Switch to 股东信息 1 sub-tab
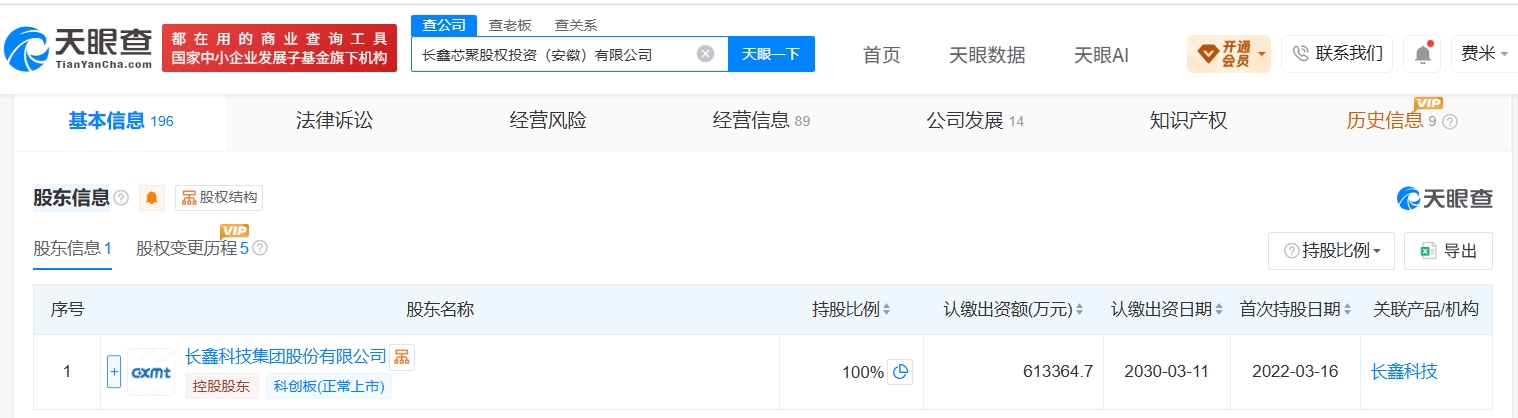The width and height of the screenshot is (1518, 418). tap(72, 248)
